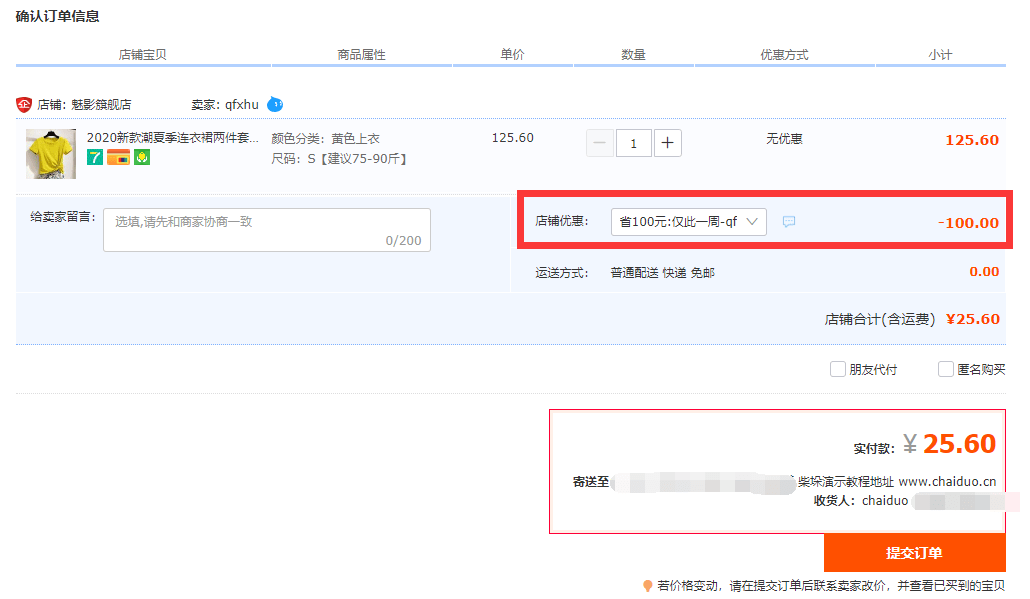Enable the 朋友代付 checkbox

click(838, 369)
